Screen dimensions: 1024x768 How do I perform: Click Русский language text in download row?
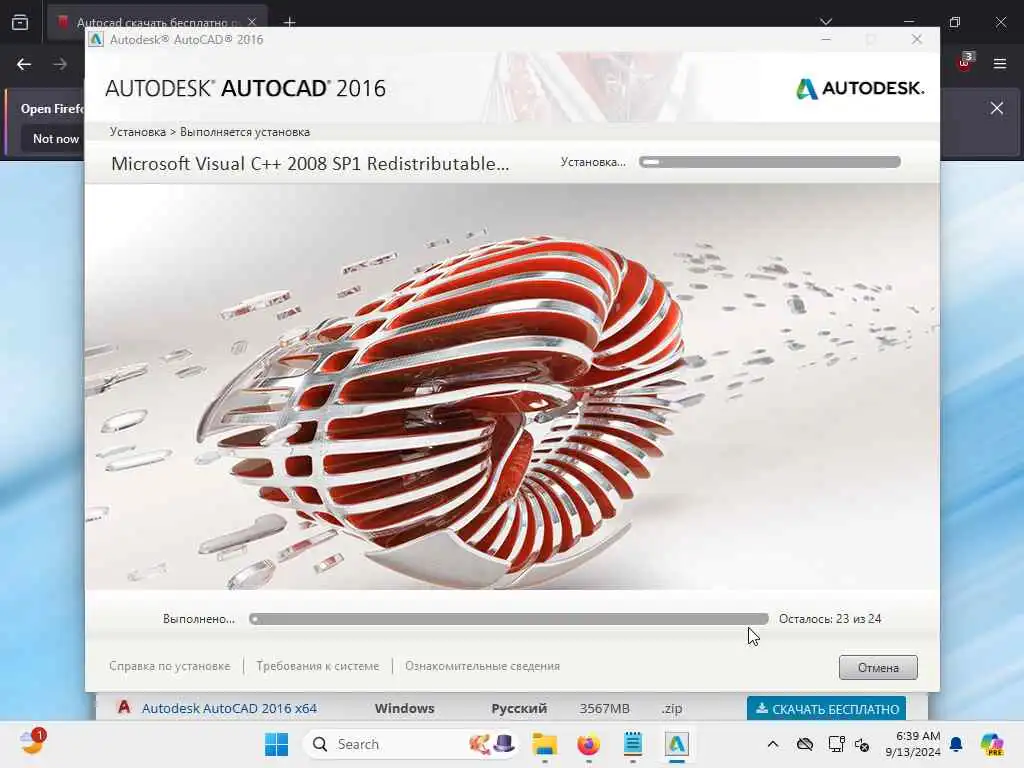[519, 709]
